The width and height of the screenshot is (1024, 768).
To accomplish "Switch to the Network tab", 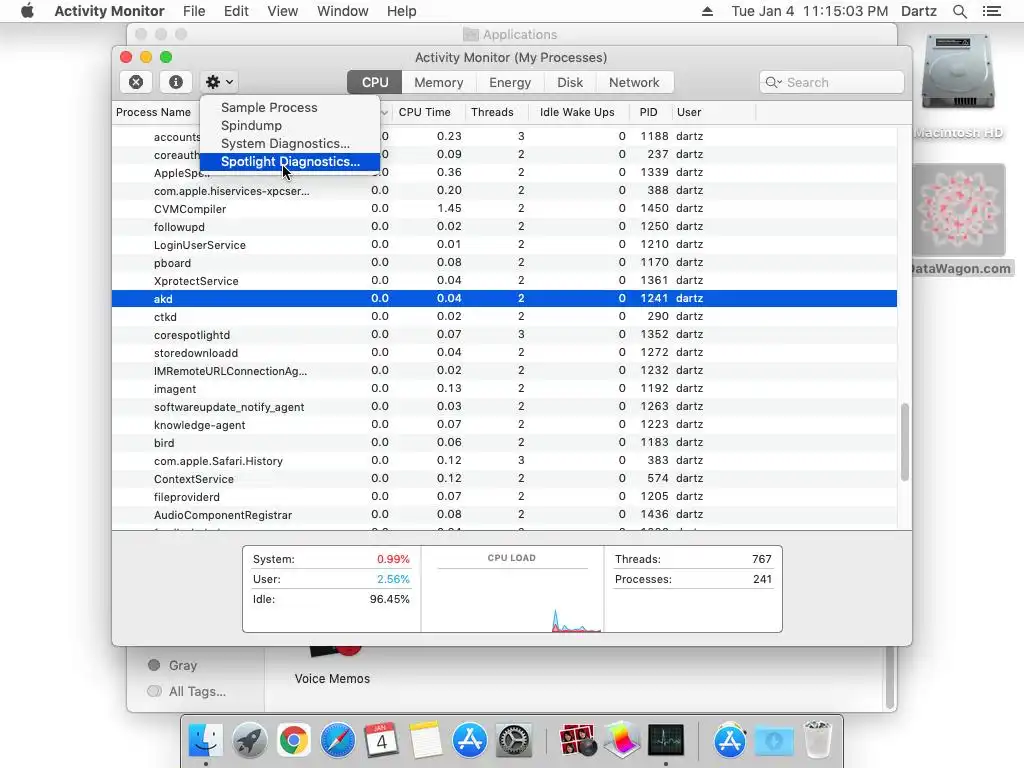I will (x=634, y=82).
